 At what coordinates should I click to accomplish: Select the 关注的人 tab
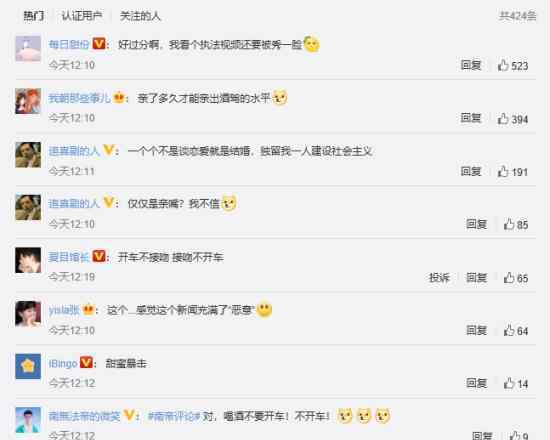click(x=140, y=16)
